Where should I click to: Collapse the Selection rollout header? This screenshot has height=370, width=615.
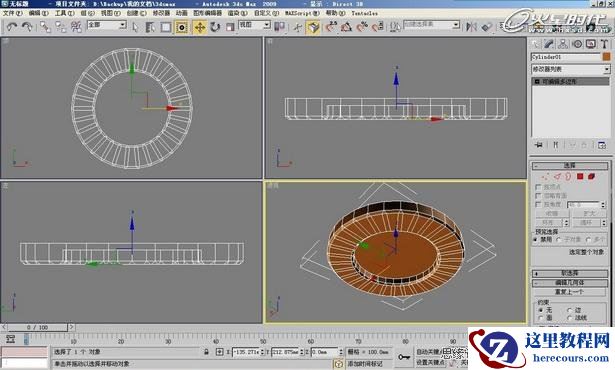coord(570,166)
